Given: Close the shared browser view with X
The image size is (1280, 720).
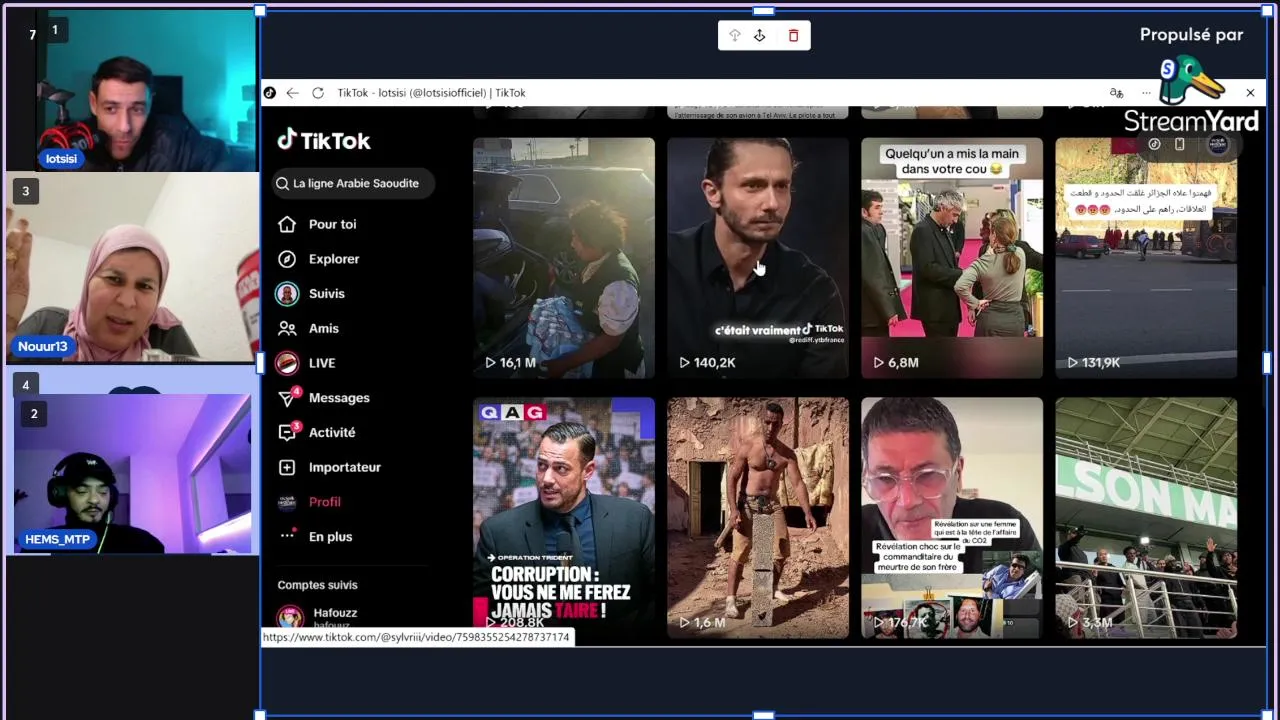Looking at the screenshot, I should [1250, 93].
